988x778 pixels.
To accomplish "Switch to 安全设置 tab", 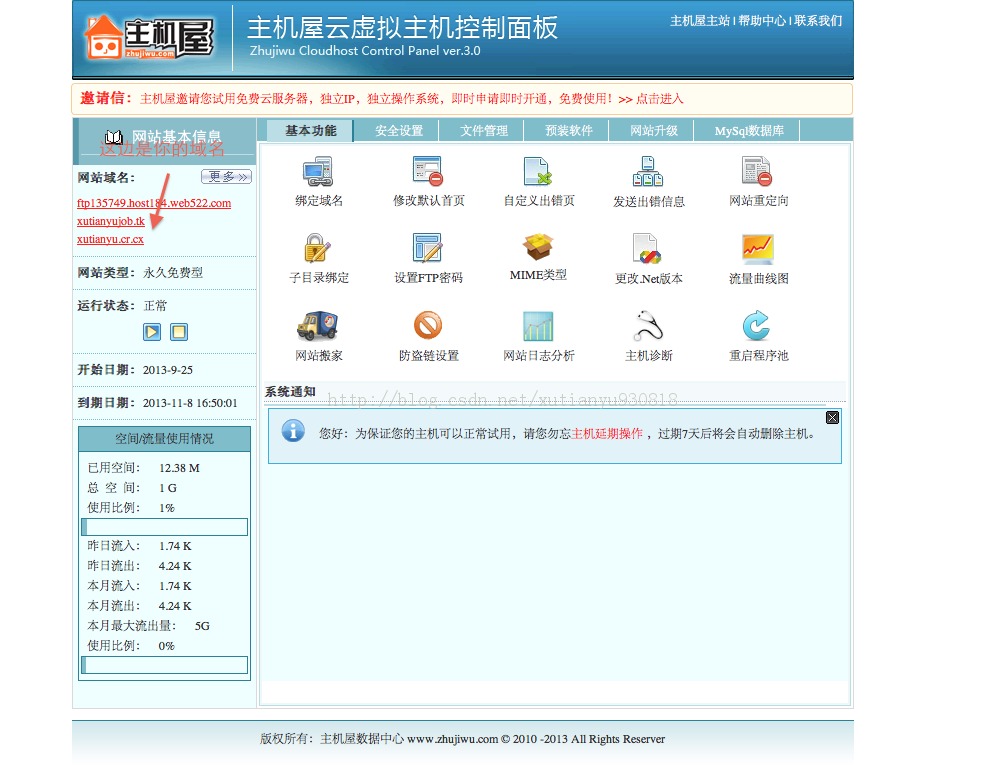I will (399, 130).
